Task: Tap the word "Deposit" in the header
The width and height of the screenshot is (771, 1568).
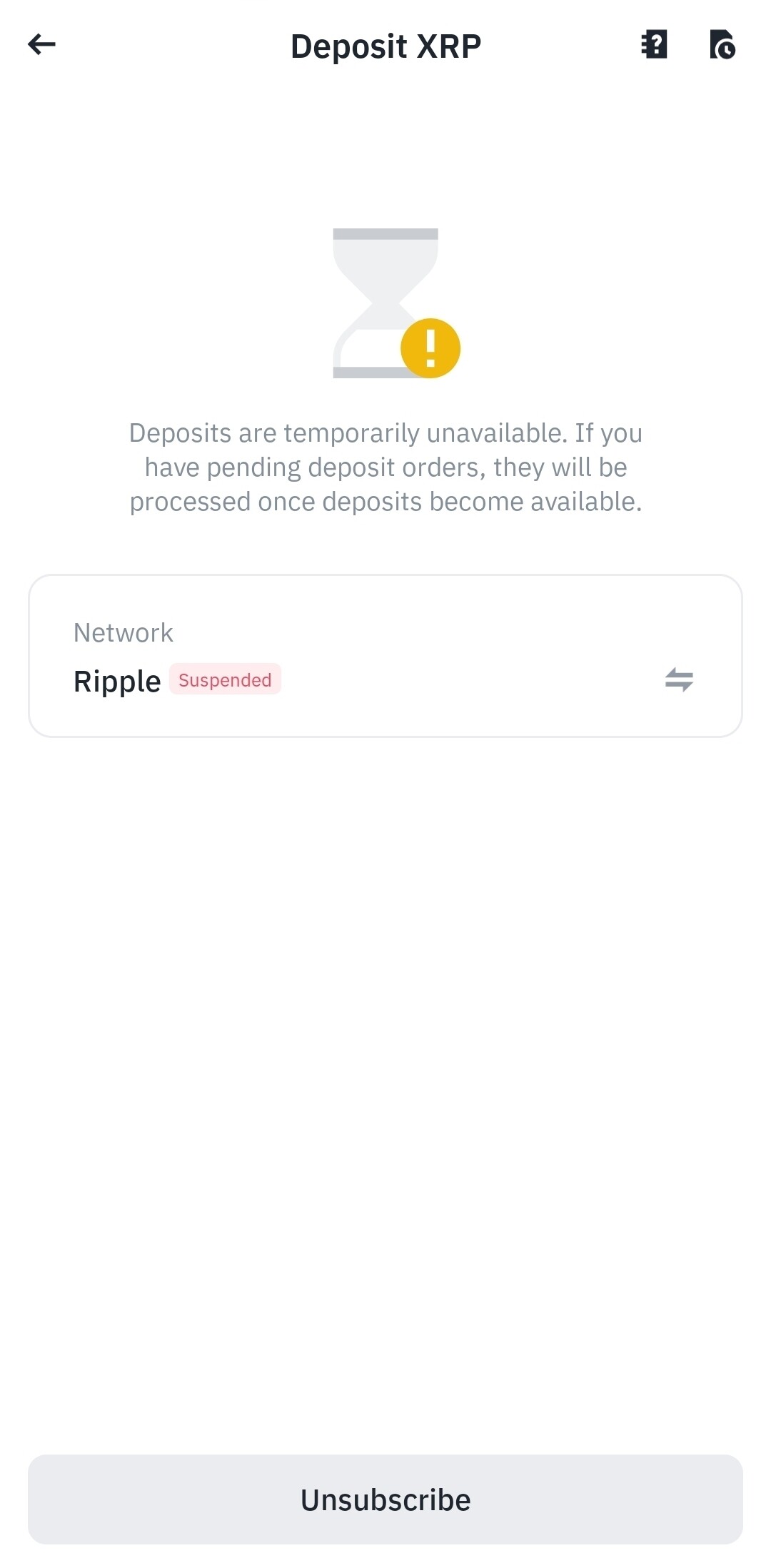Action: [x=349, y=47]
